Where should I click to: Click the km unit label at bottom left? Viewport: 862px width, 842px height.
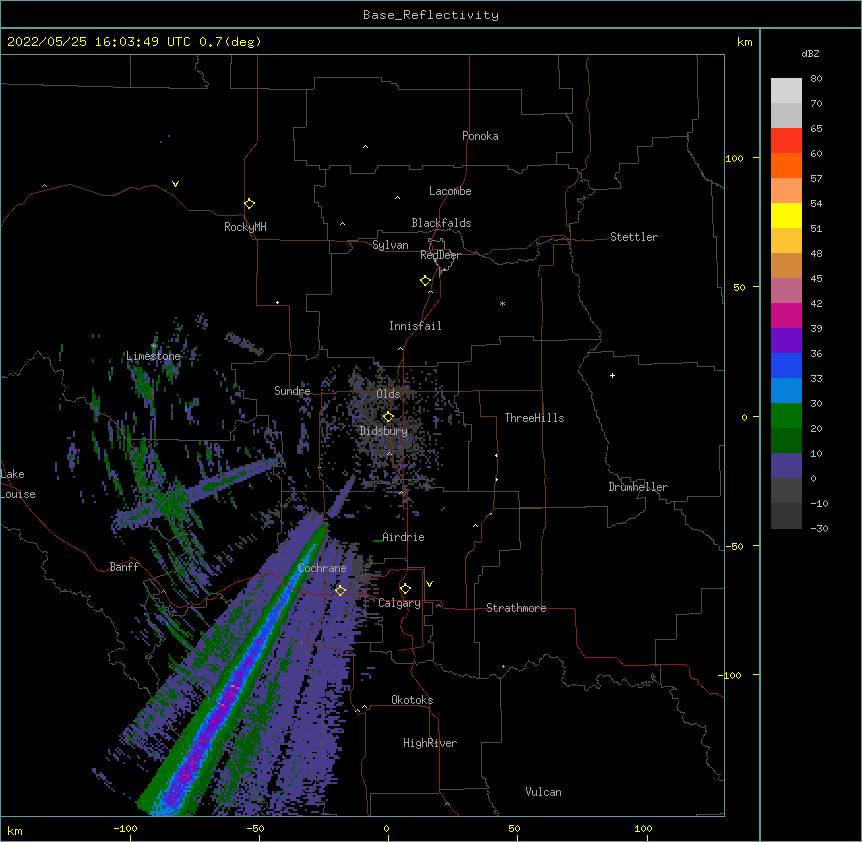[14, 830]
